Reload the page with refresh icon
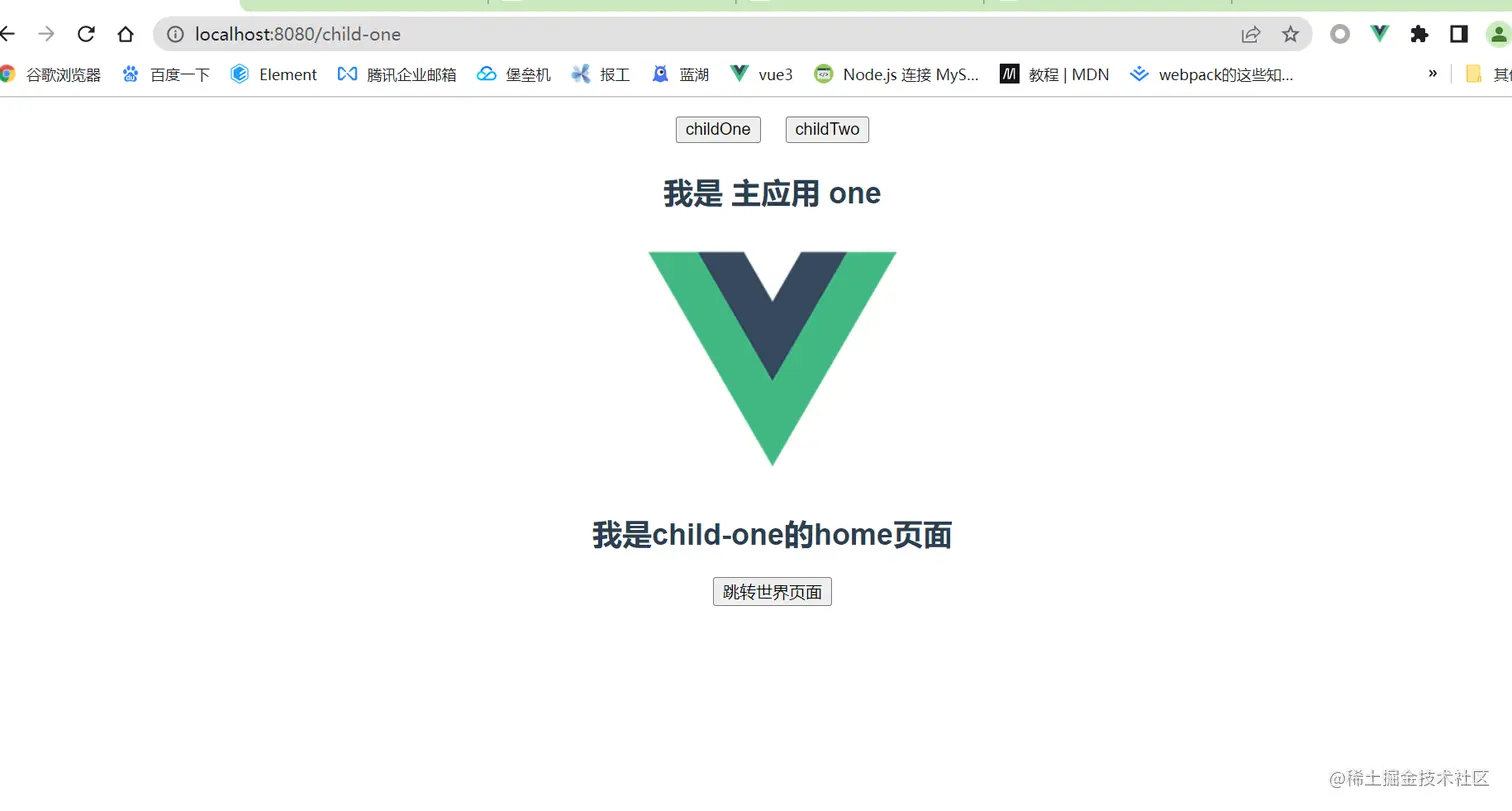 86,34
